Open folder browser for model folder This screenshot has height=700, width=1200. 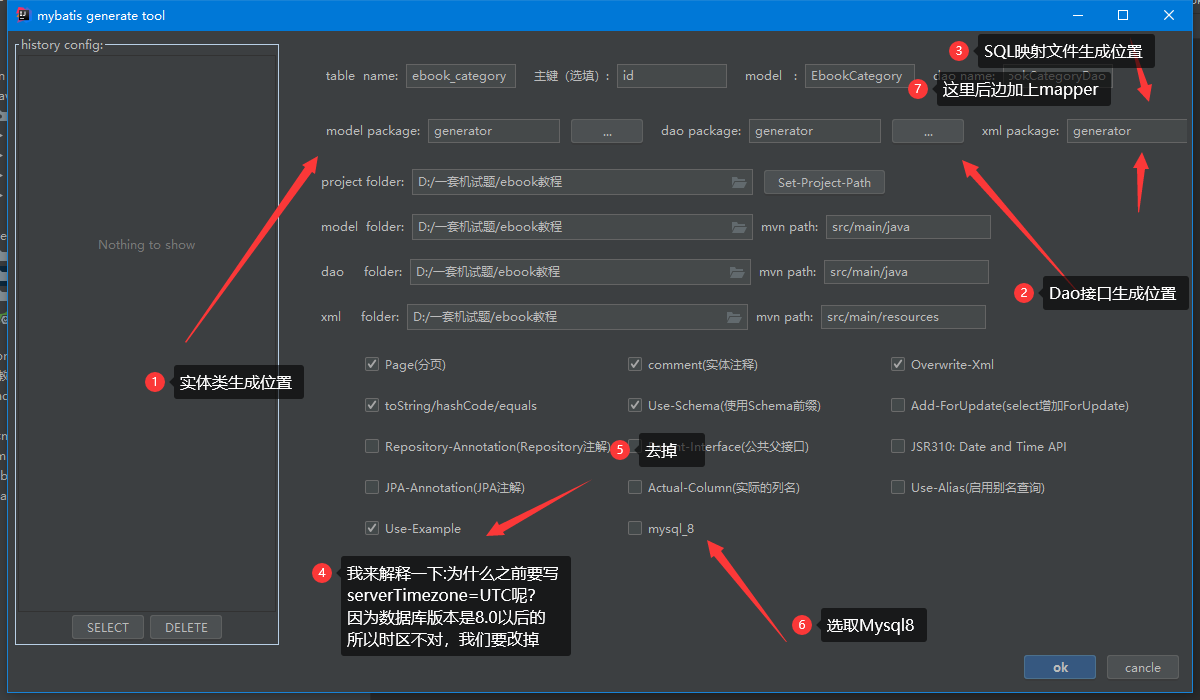(739, 227)
